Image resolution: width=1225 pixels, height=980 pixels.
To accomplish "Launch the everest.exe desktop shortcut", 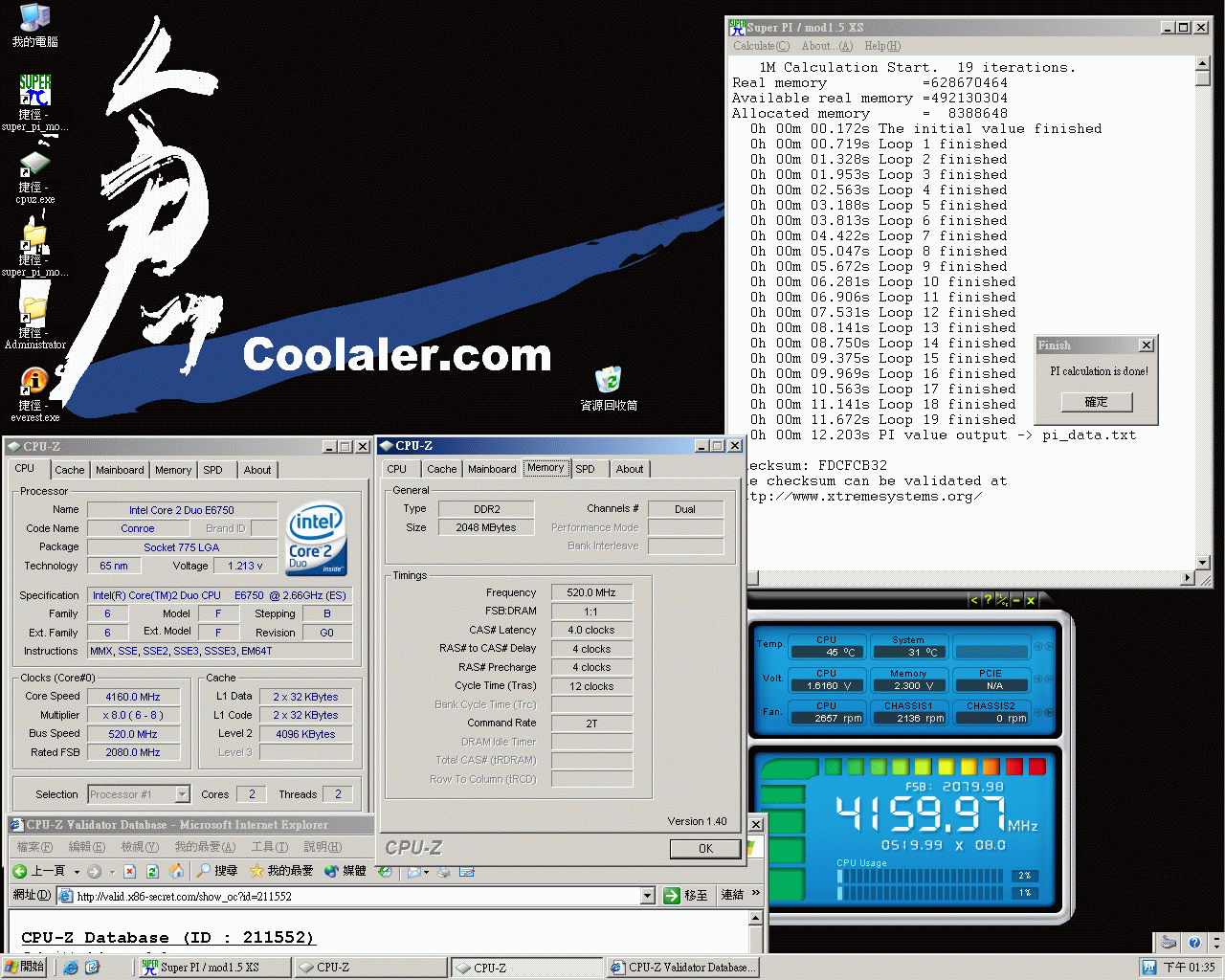I will (35, 395).
